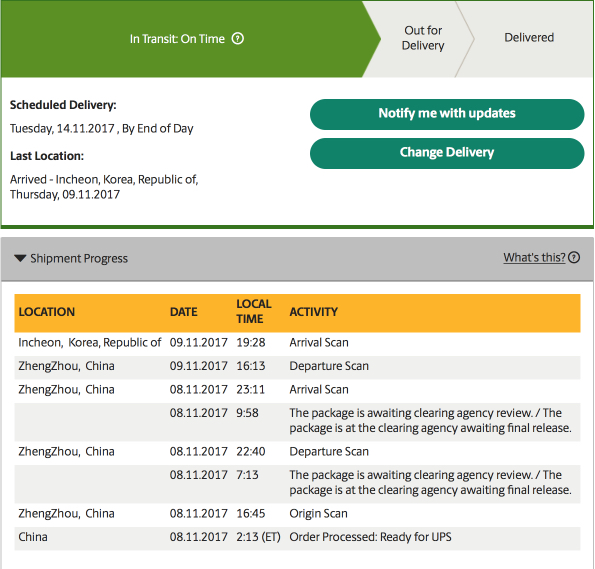Click the Last Location label
595x569 pixels.
[47, 156]
